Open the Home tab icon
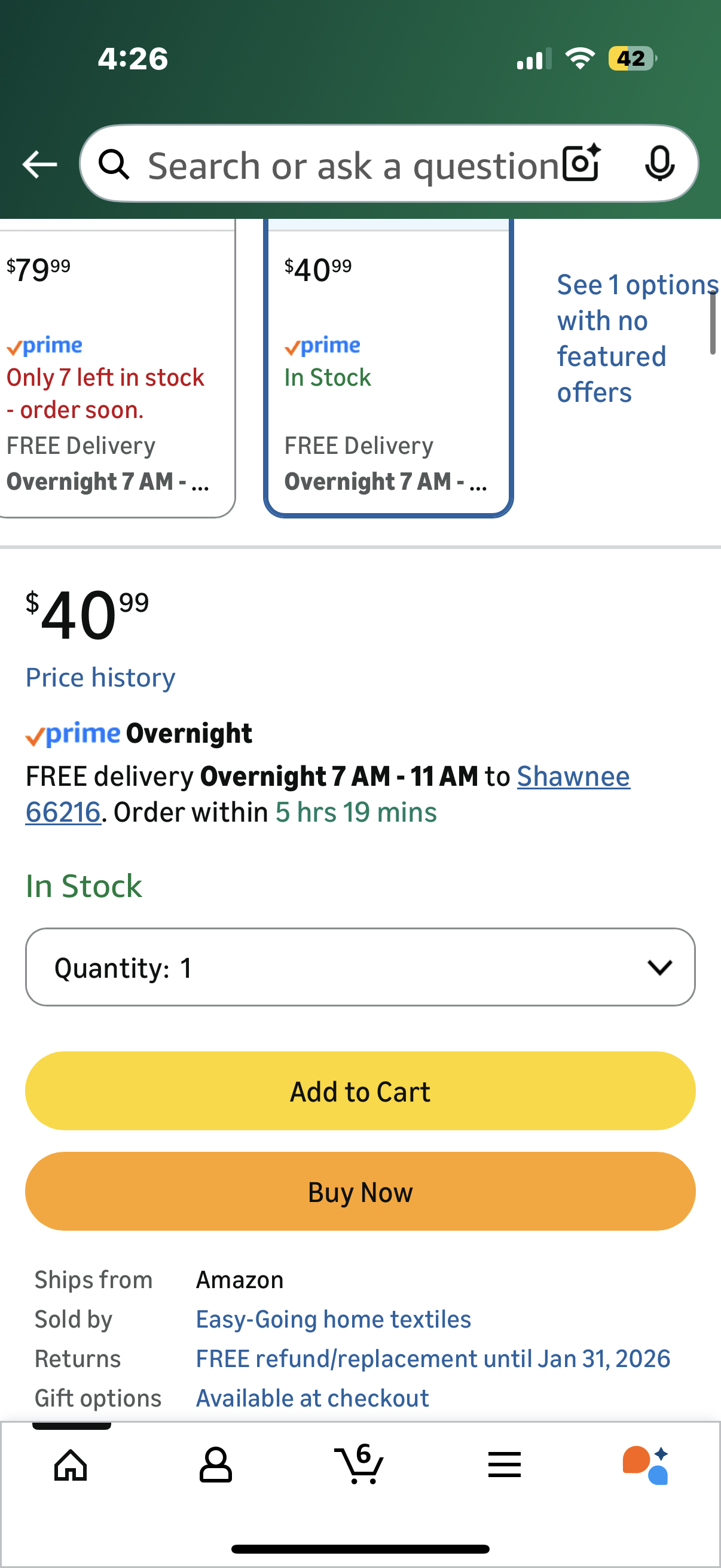 (71, 1465)
